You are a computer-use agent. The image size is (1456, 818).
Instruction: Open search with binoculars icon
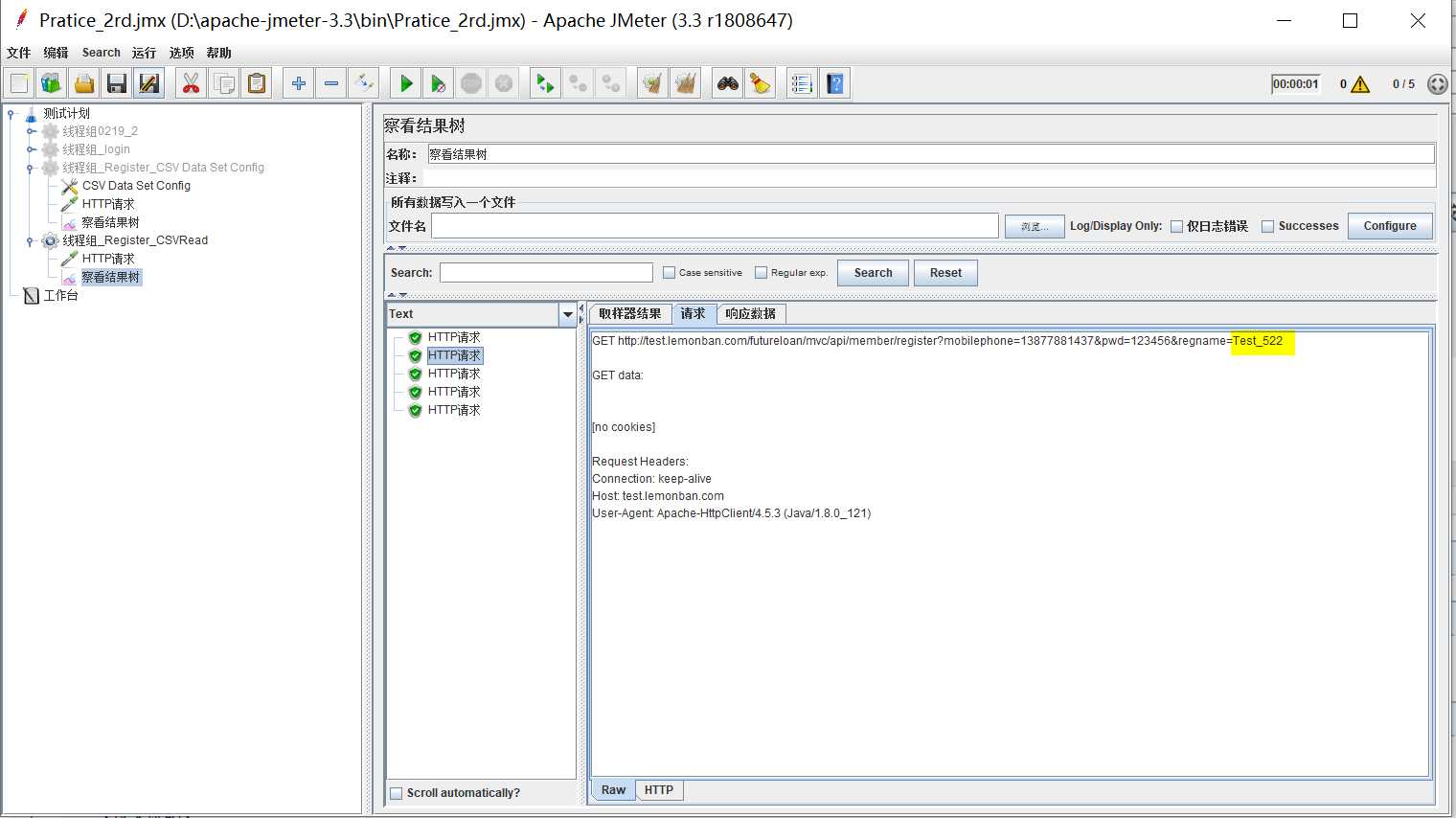click(x=728, y=83)
